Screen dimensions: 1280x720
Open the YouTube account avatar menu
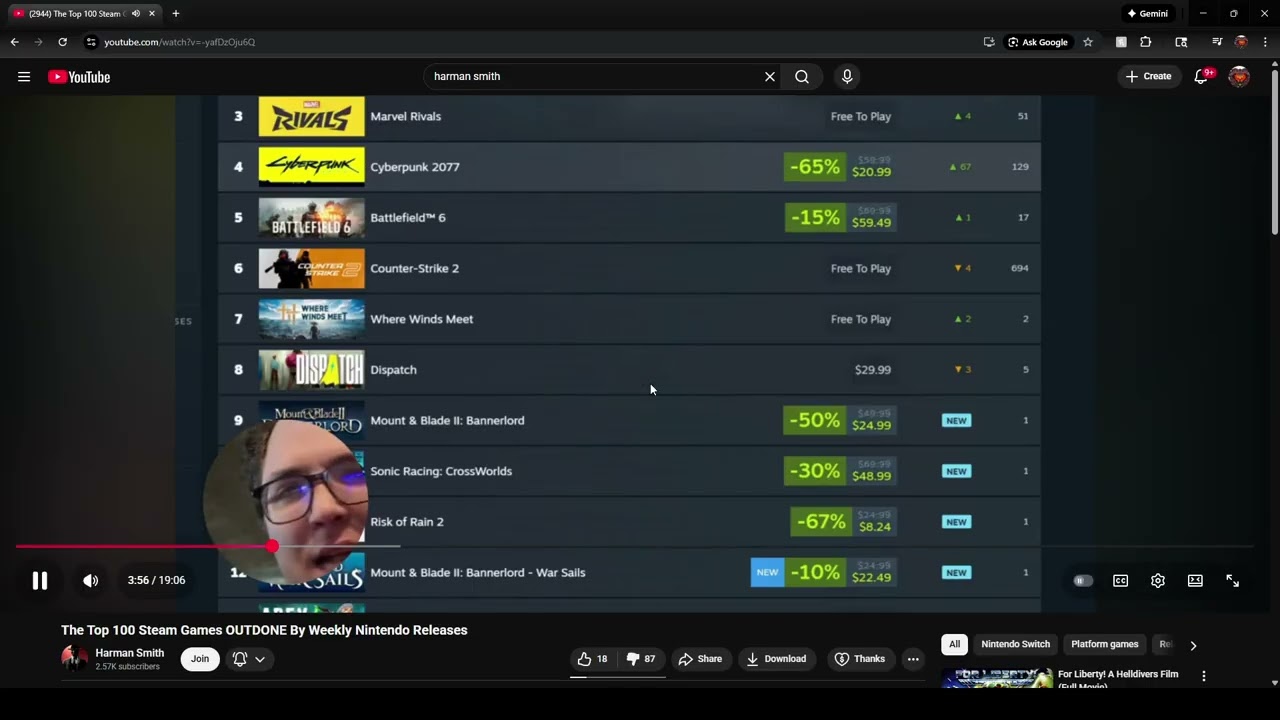pyautogui.click(x=1239, y=77)
